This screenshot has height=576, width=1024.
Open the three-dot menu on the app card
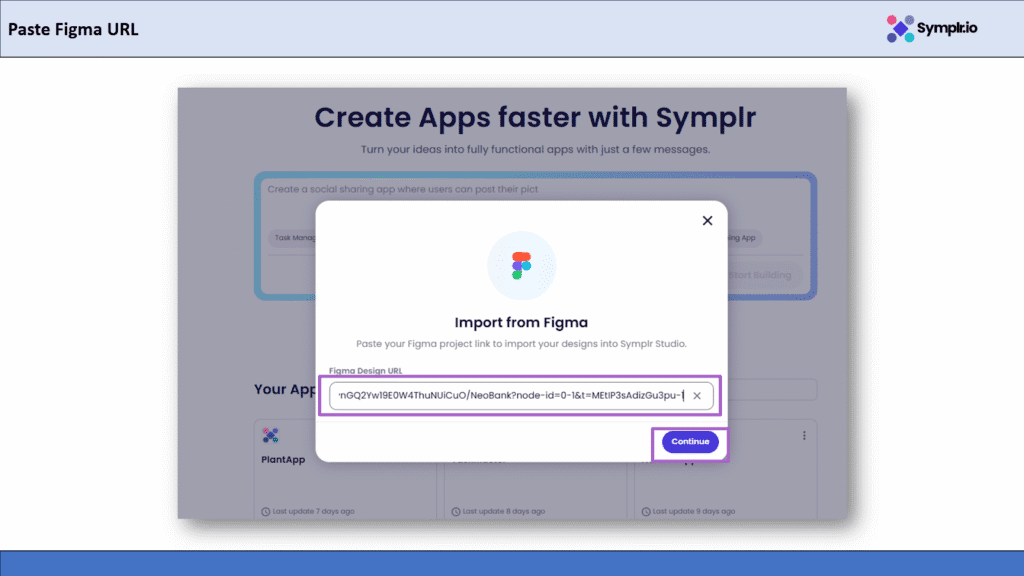tap(804, 435)
